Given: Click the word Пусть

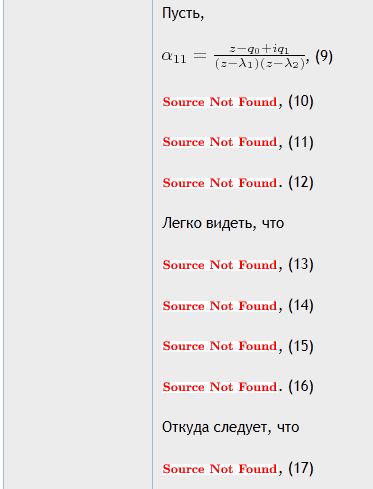Looking at the screenshot, I should [x=183, y=13].
